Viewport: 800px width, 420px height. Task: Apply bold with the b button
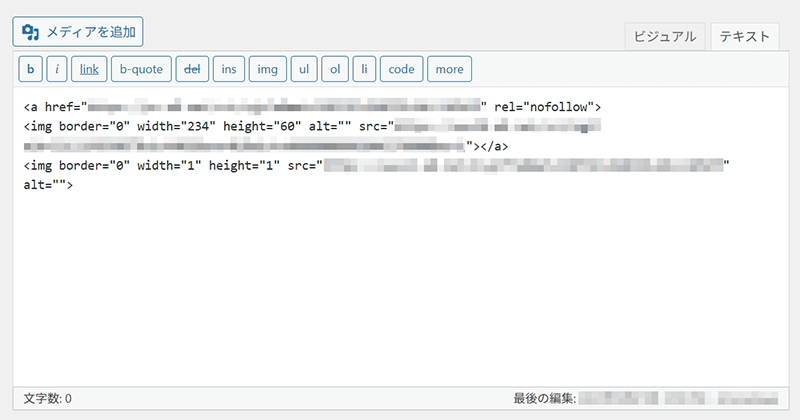point(31,69)
